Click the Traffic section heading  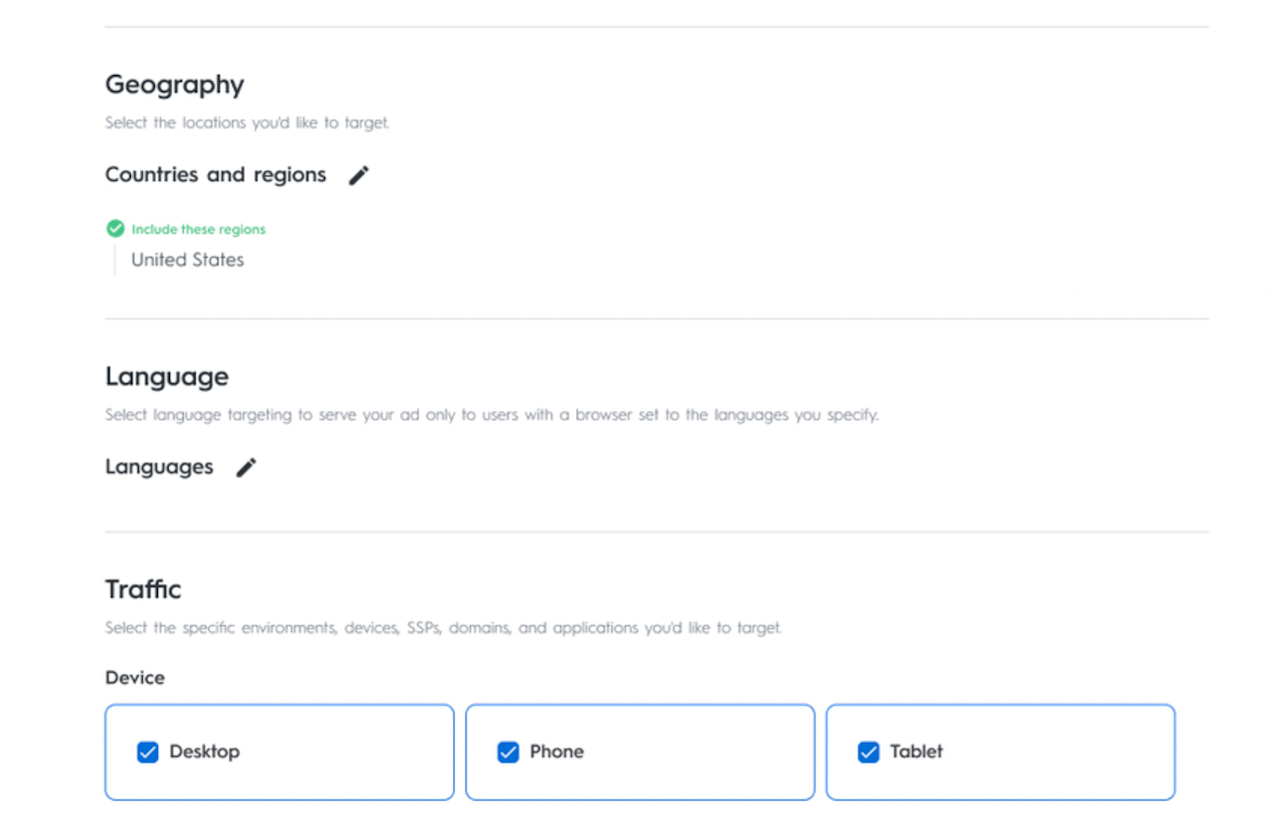click(x=143, y=589)
